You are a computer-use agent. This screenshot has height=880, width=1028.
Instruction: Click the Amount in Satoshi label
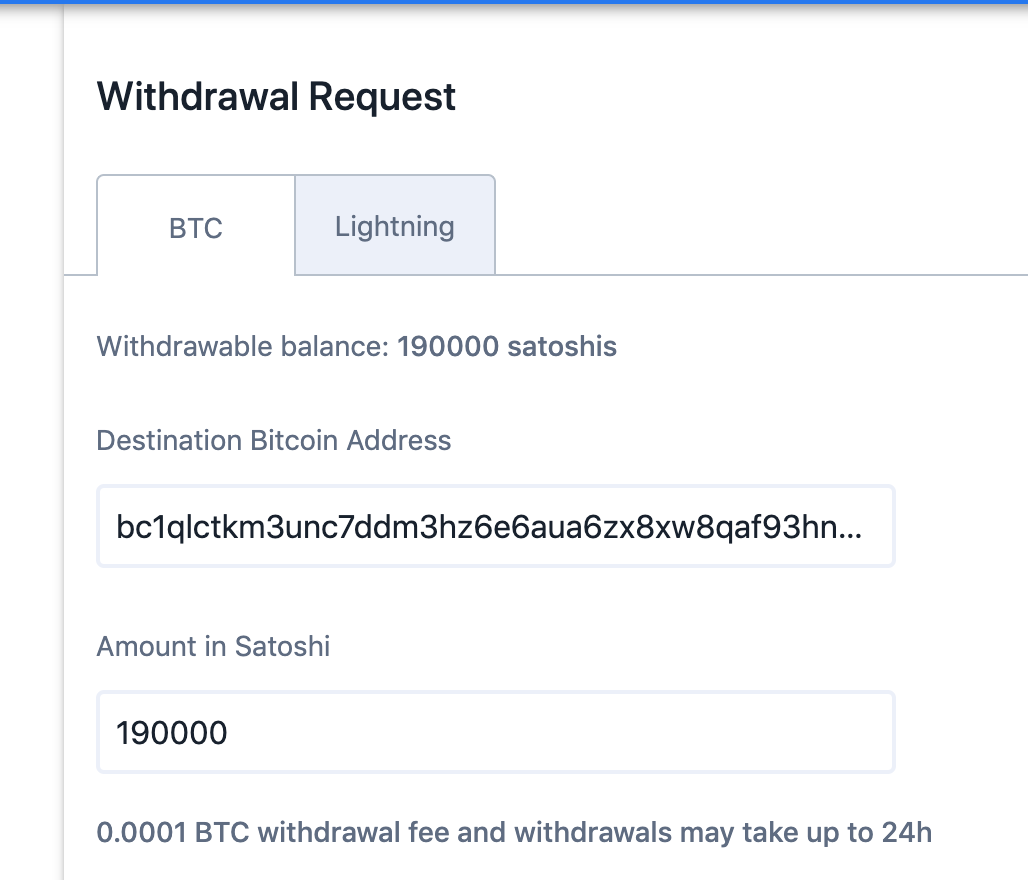213,647
